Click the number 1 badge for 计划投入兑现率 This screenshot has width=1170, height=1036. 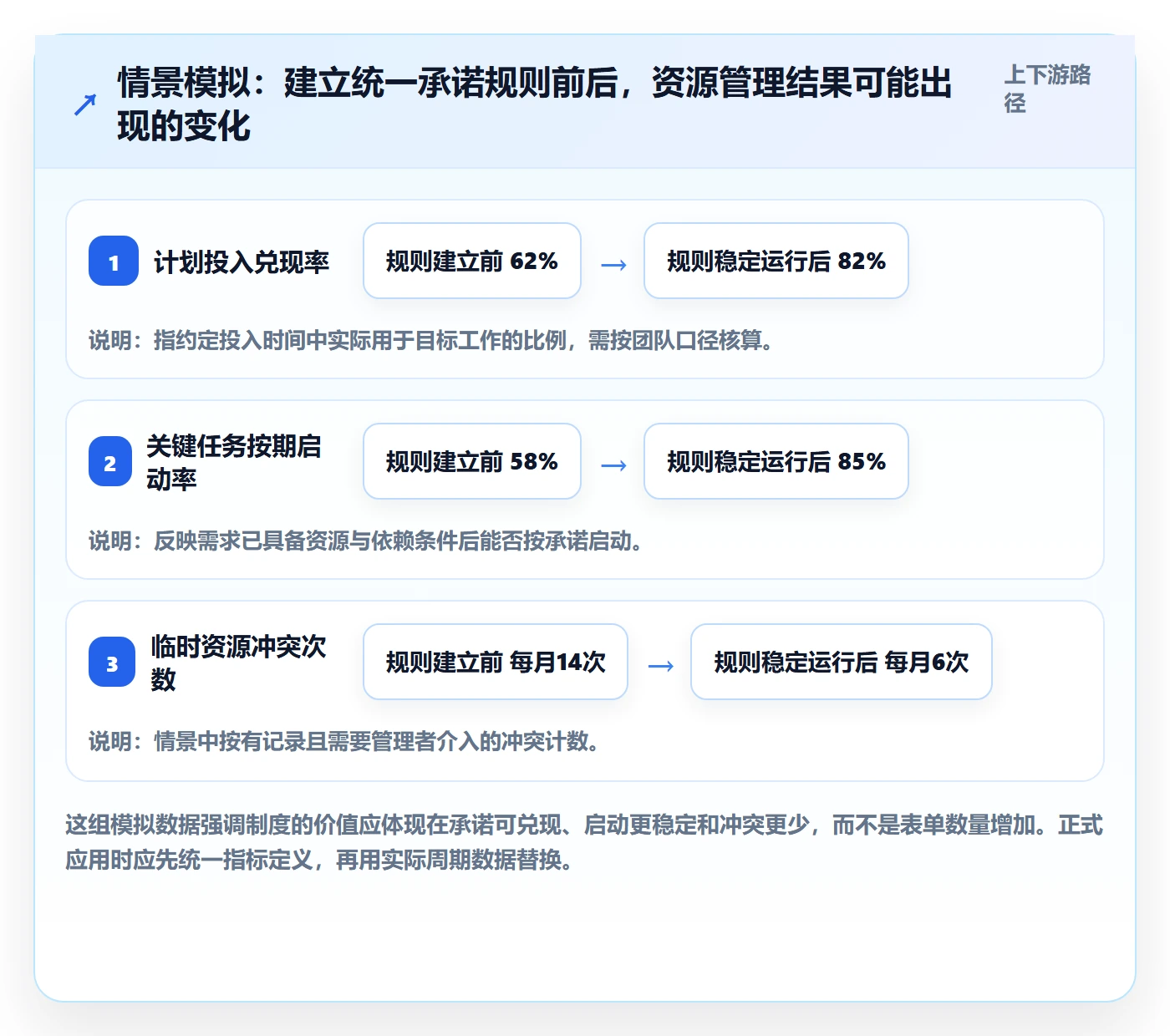coord(114,261)
